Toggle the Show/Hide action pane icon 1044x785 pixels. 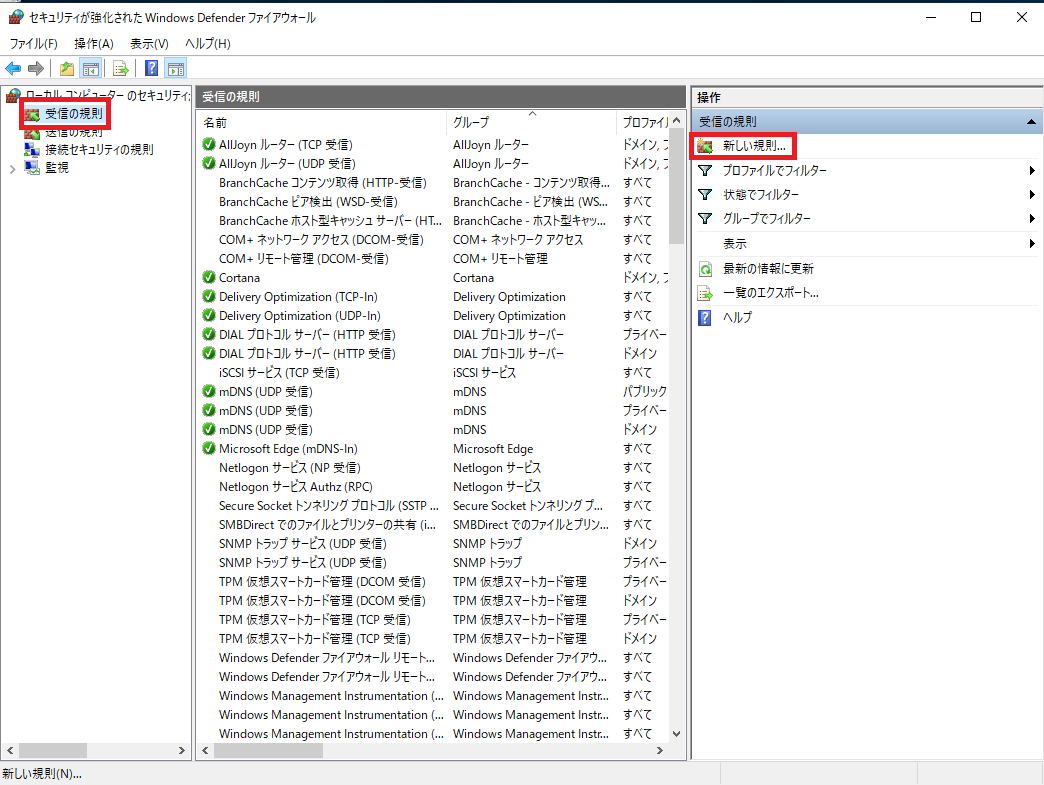coord(176,68)
